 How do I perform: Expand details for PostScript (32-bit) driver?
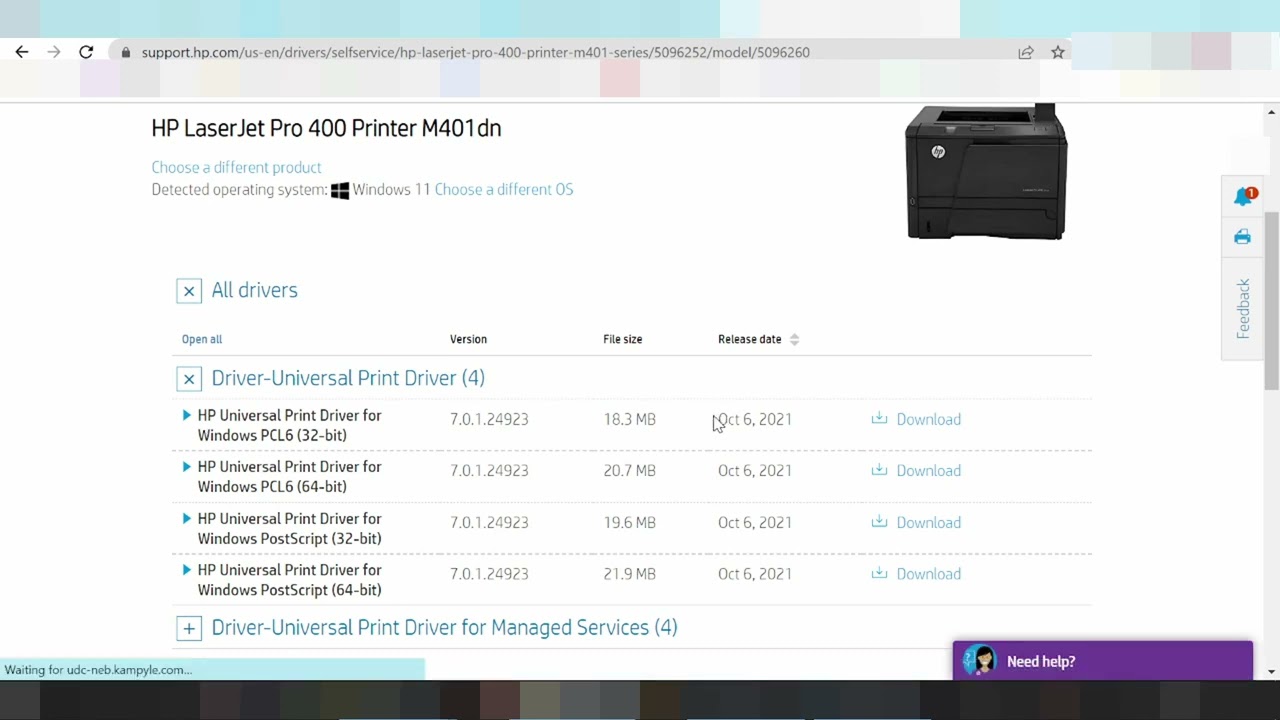click(x=186, y=518)
